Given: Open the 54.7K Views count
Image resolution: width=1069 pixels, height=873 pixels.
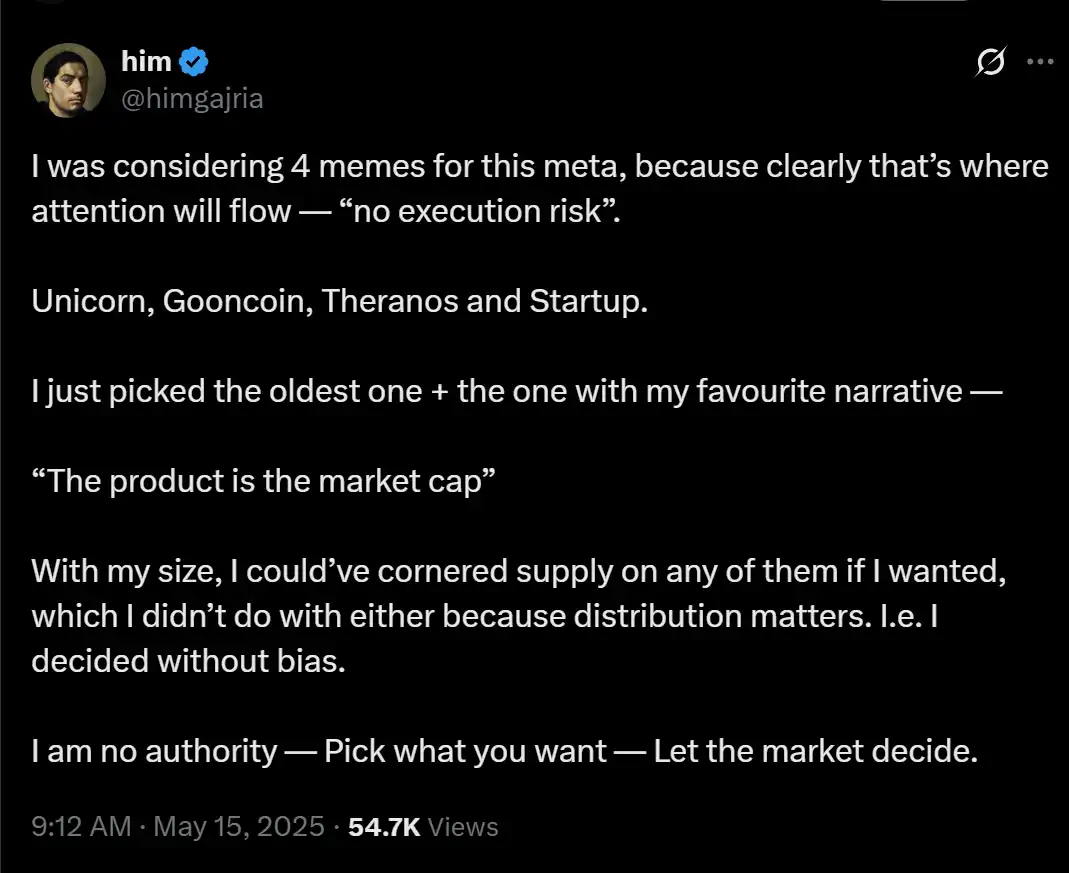Looking at the screenshot, I should 422,827.
